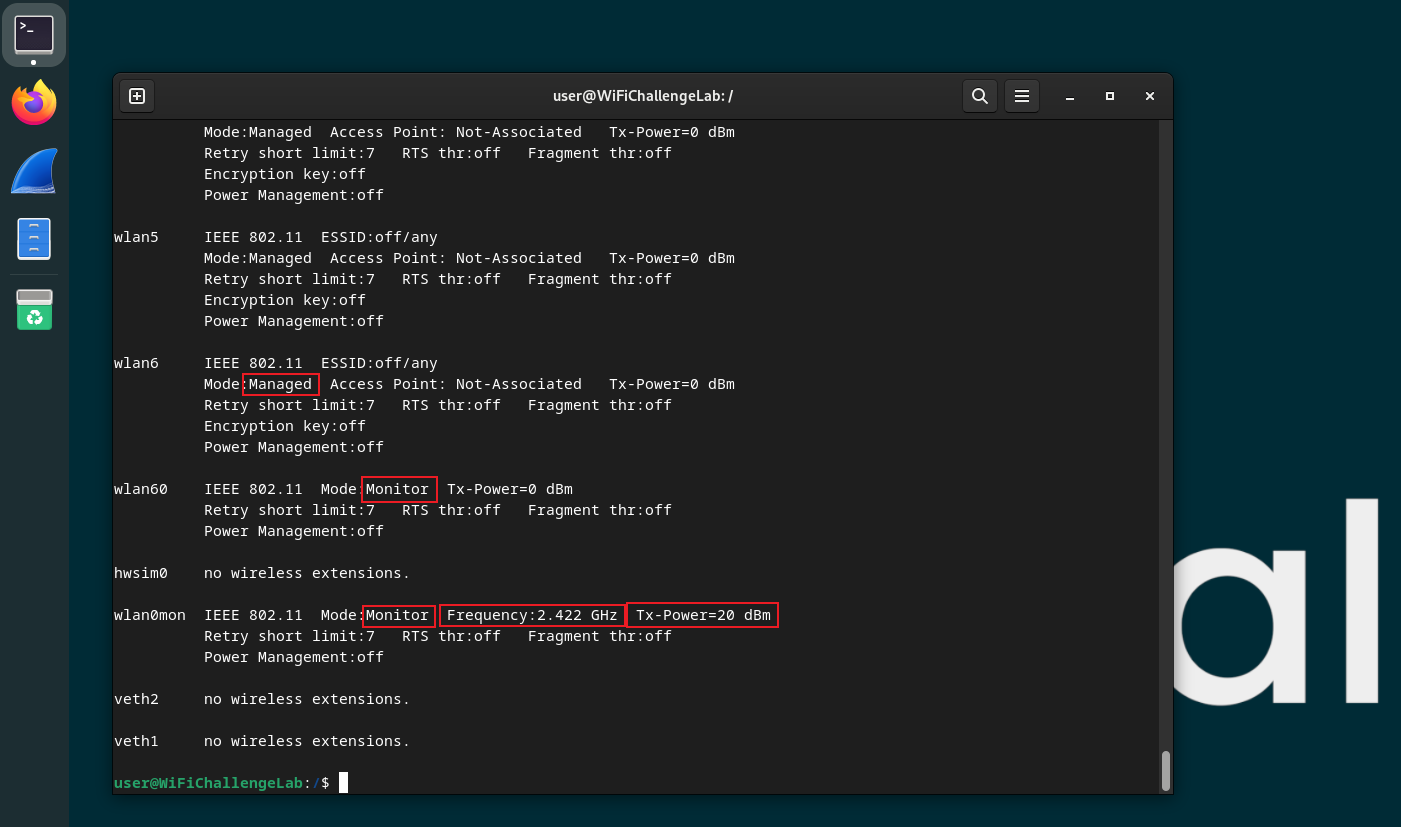The width and height of the screenshot is (1401, 827).
Task: Click the terminal vertical scrollbar handle
Action: click(1165, 770)
